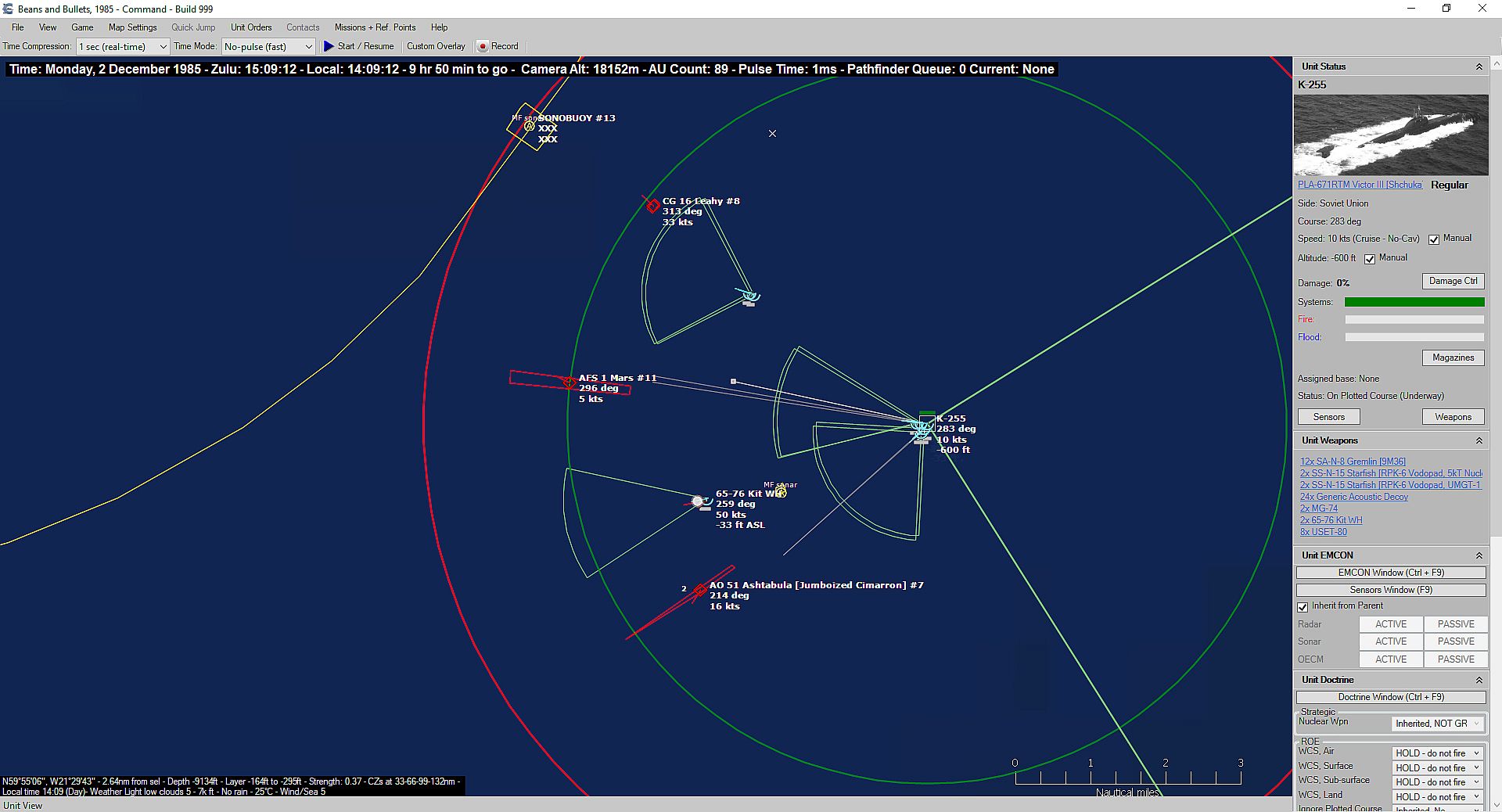Uncheck Inherit from Parent EMCON
The width and height of the screenshot is (1502, 812).
pos(1303,607)
